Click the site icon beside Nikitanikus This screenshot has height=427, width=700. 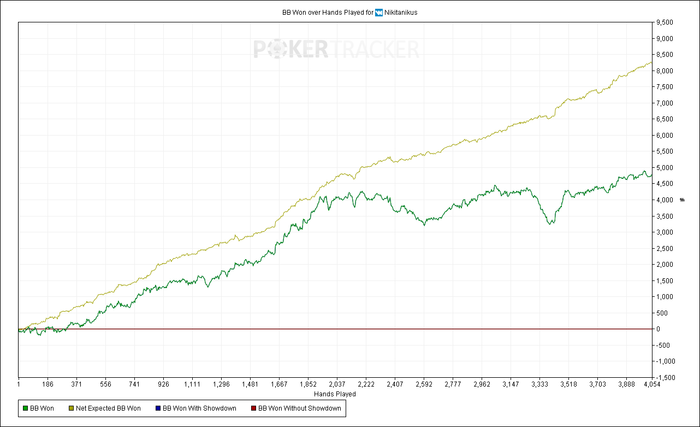[379, 13]
